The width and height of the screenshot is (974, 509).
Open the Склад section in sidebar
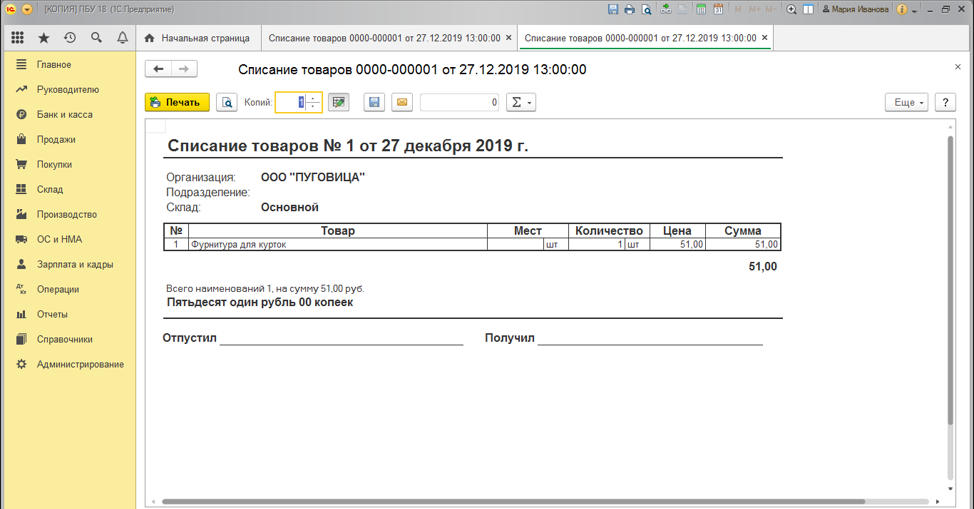[50, 189]
